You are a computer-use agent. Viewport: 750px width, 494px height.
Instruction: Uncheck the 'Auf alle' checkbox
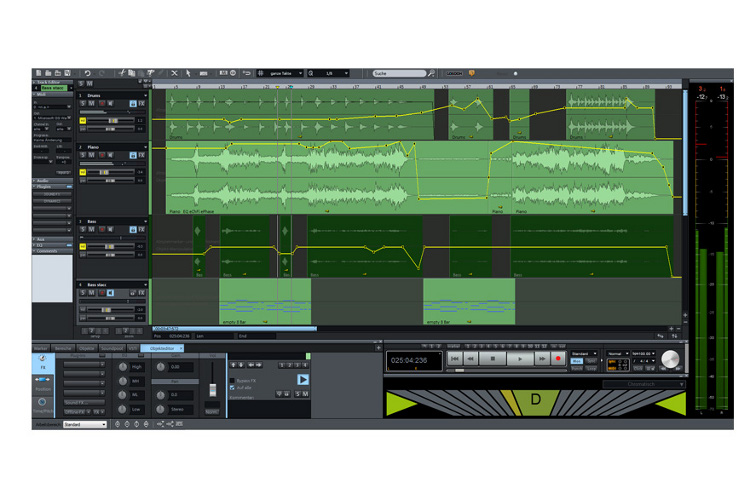coord(232,387)
